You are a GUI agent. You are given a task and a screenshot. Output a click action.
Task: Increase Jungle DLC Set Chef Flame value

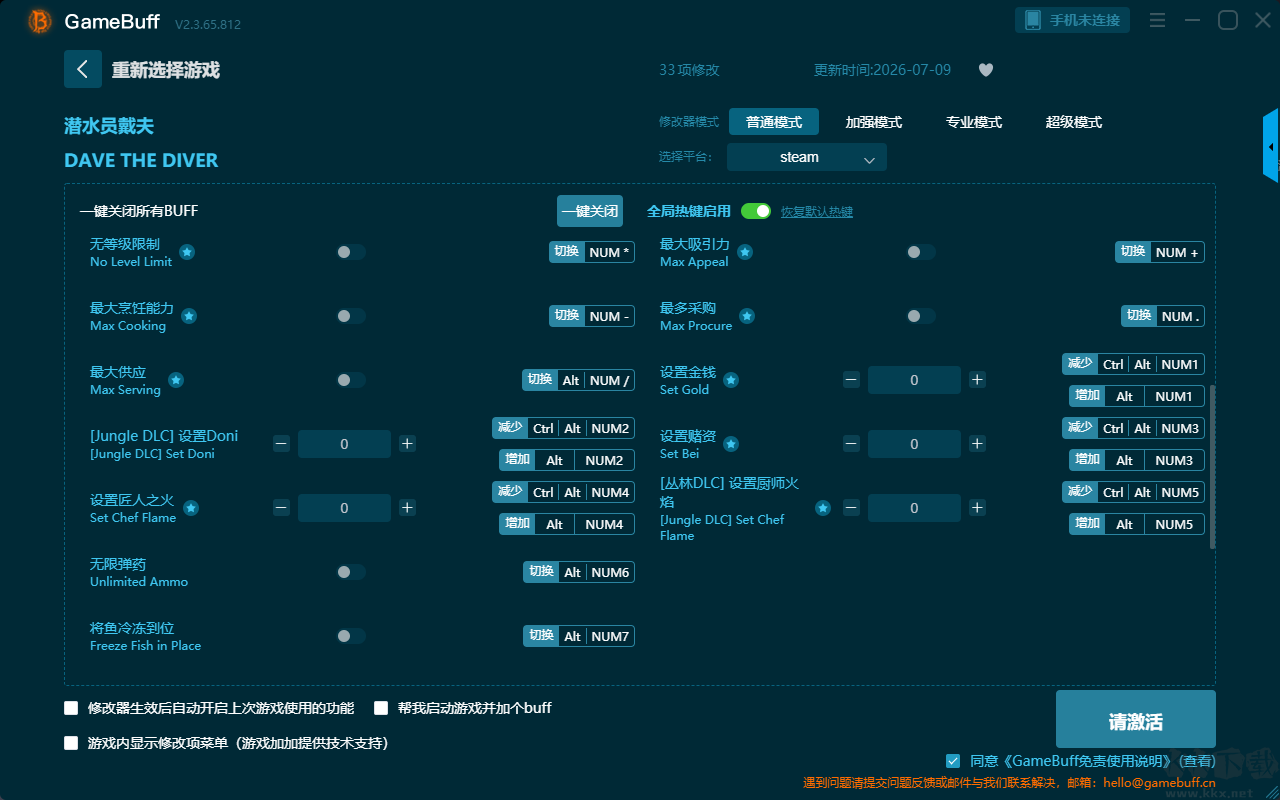point(977,508)
